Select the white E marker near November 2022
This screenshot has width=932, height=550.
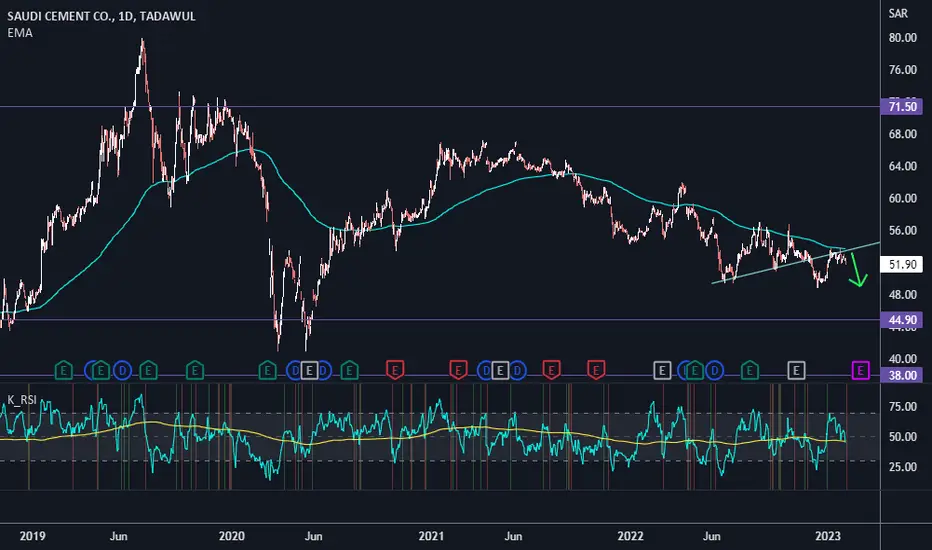pos(796,370)
